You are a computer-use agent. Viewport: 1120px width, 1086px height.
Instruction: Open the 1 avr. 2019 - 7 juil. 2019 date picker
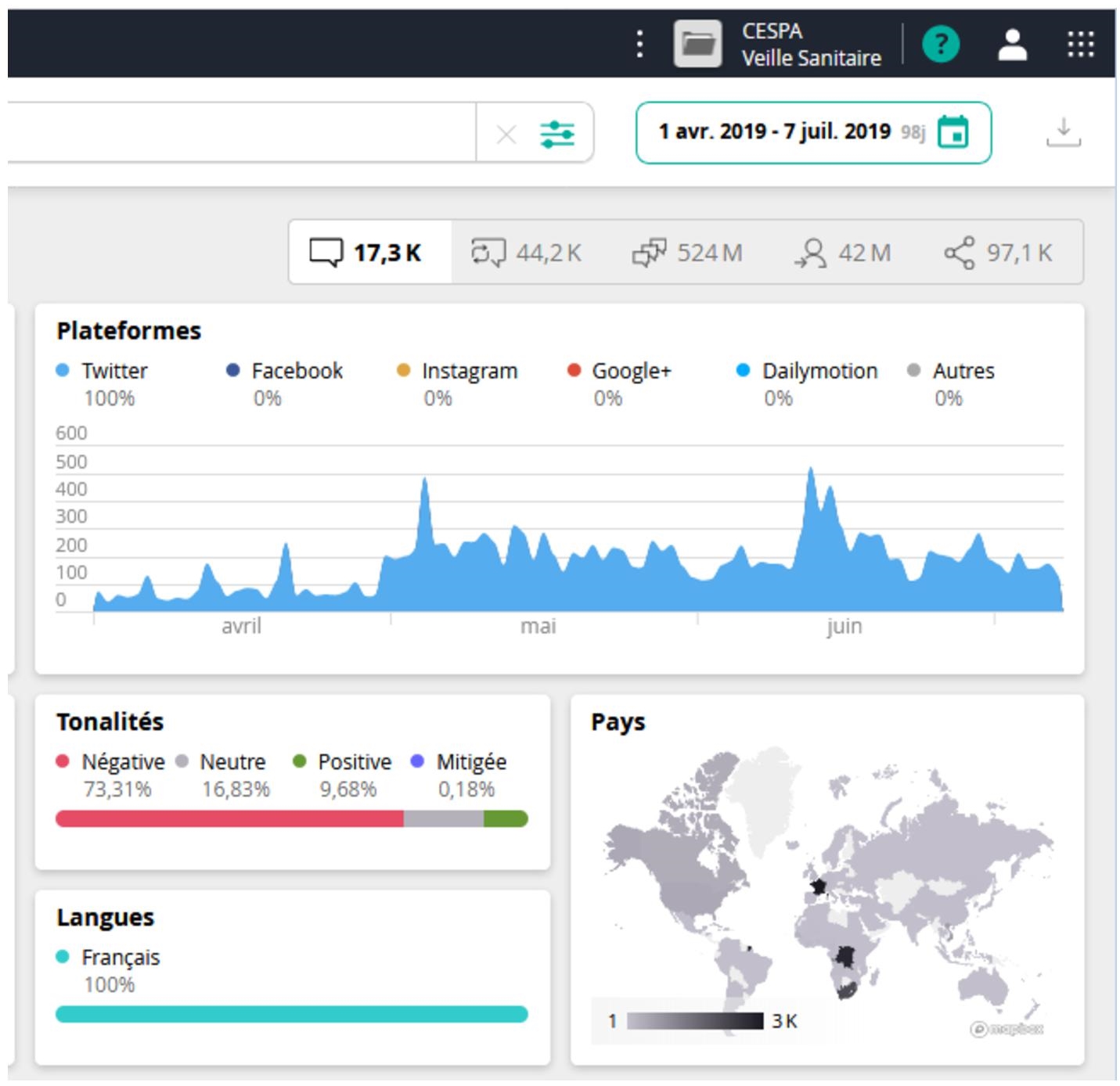[813, 132]
